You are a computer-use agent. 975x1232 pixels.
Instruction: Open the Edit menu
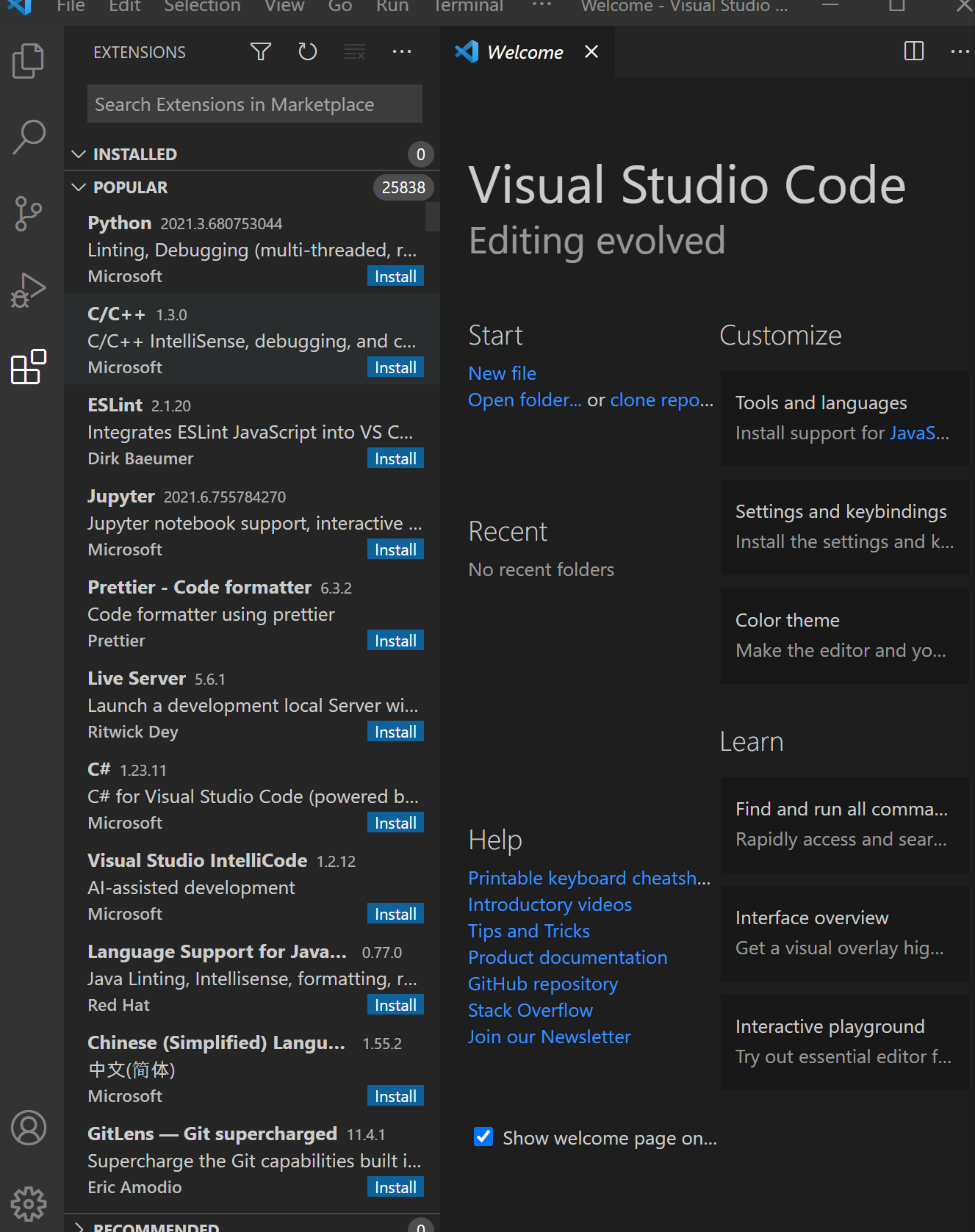pyautogui.click(x=125, y=7)
